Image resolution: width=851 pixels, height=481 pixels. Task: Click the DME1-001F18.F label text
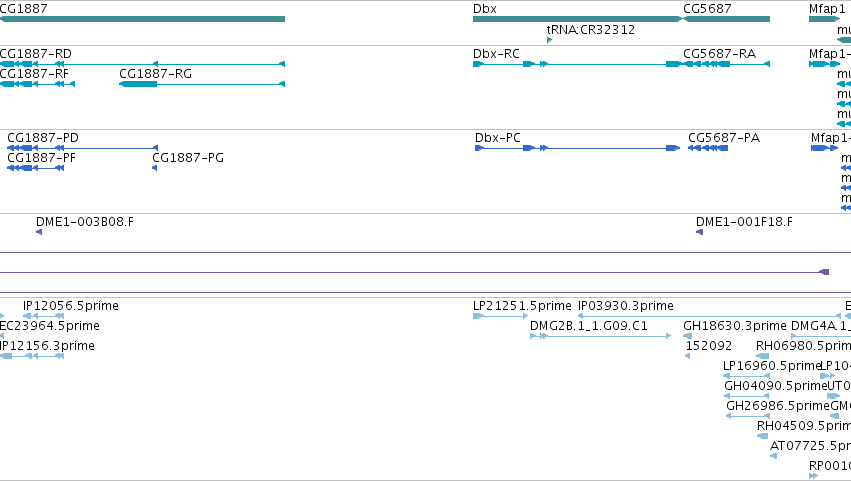[x=744, y=222]
